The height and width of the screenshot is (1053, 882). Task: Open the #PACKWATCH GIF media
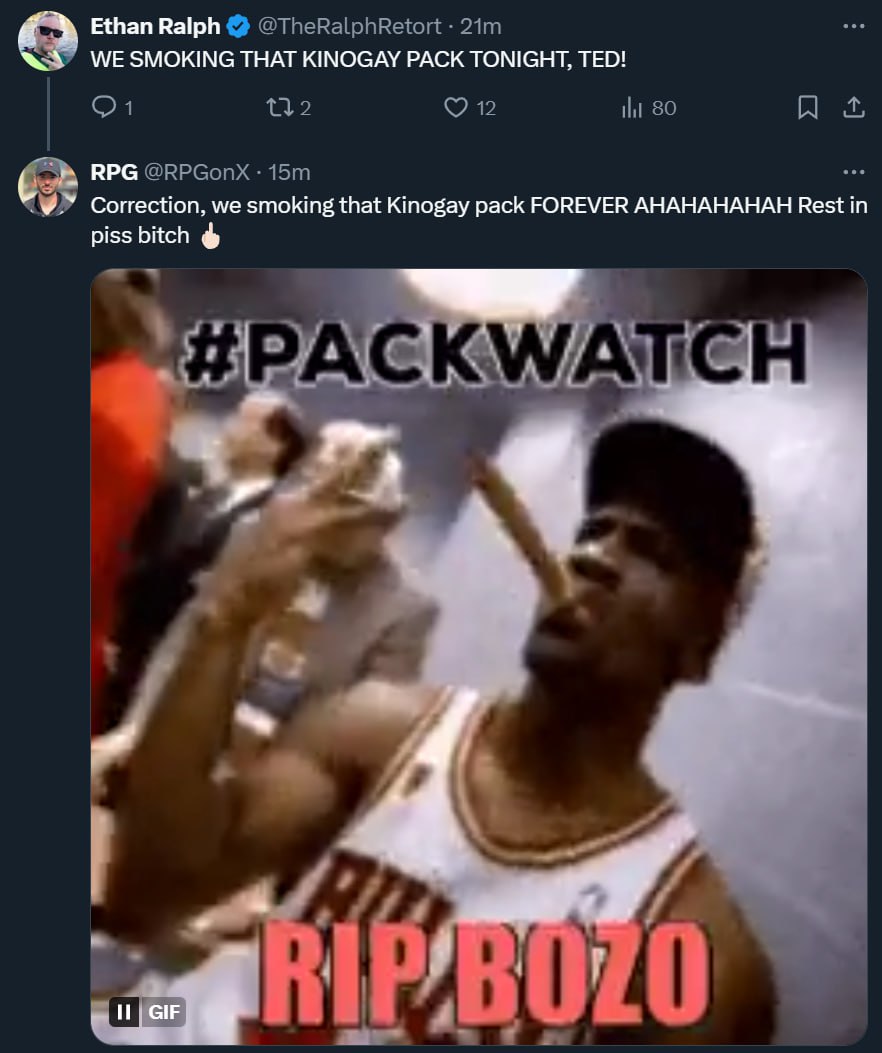[479, 656]
